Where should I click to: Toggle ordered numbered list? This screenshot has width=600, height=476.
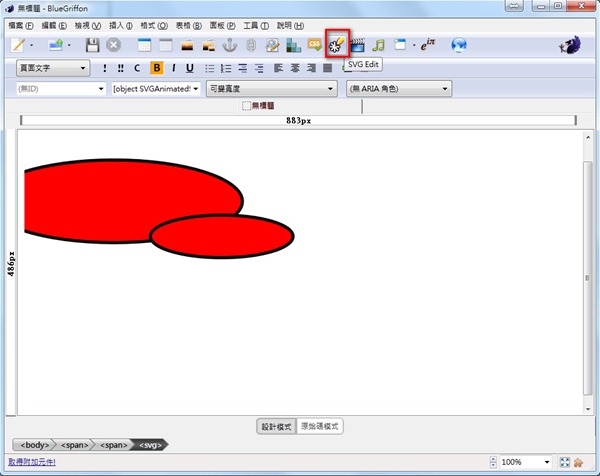click(226, 68)
